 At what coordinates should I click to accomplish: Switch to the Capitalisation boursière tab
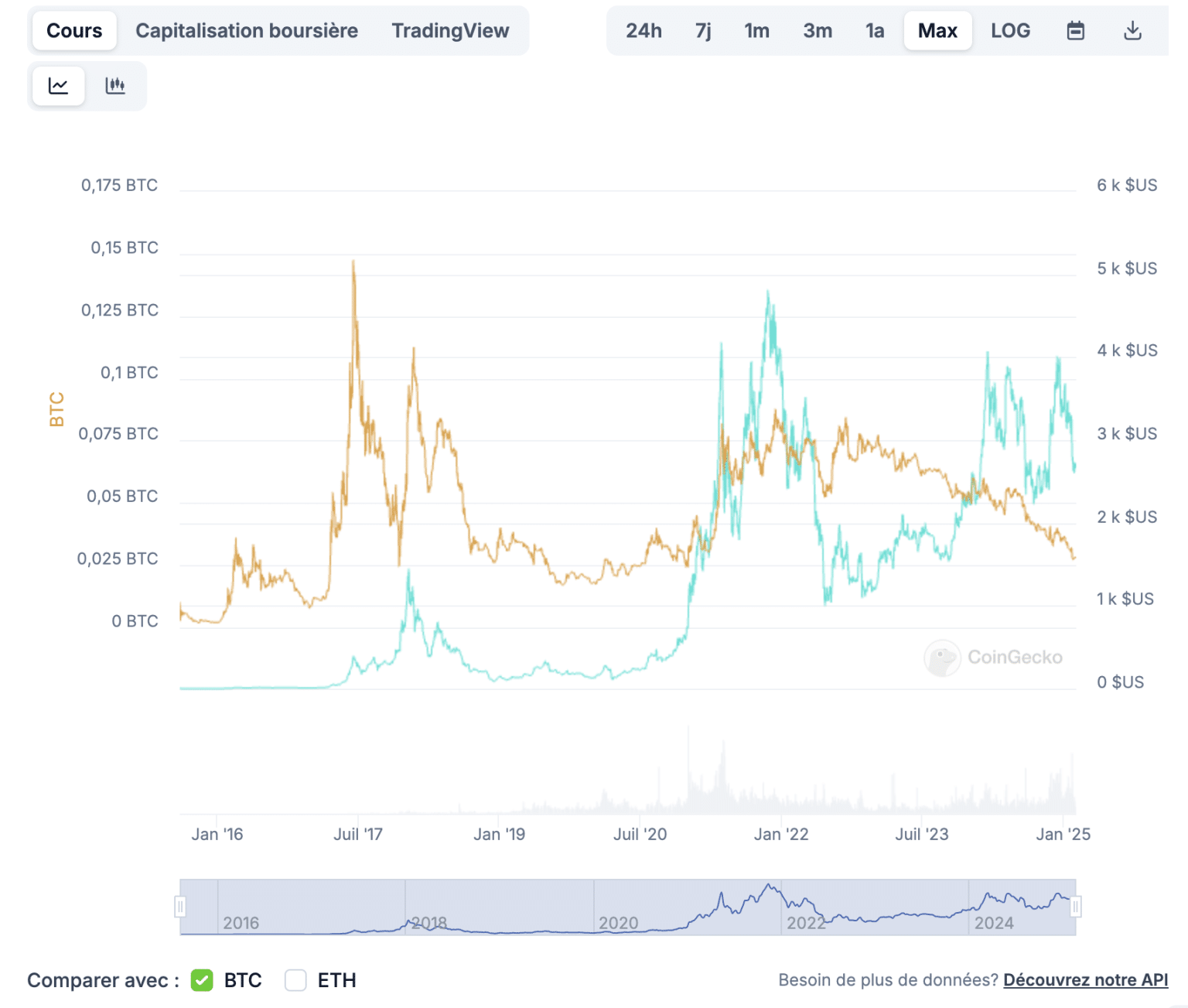246,30
